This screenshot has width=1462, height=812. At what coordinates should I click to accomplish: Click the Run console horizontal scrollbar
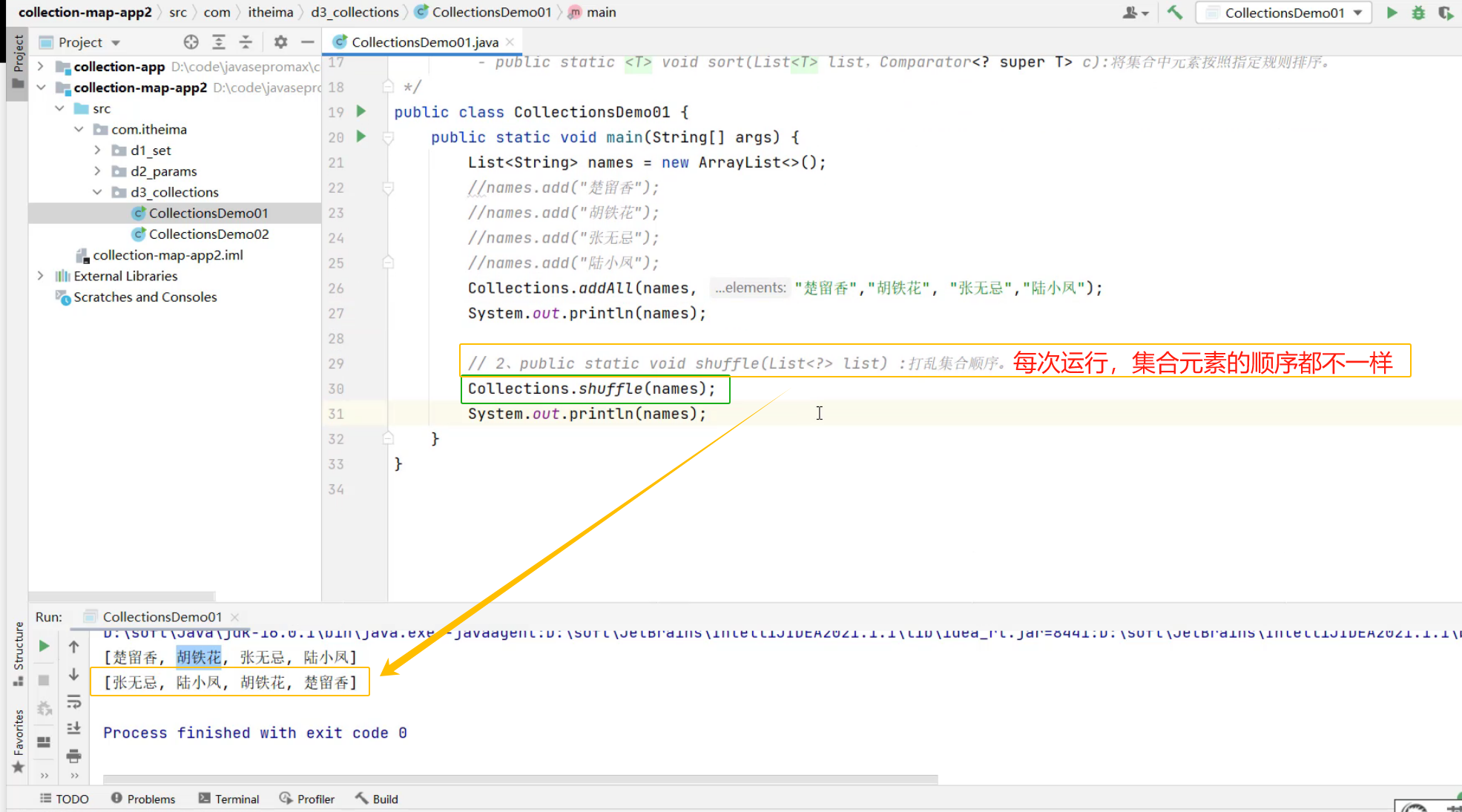point(519,779)
